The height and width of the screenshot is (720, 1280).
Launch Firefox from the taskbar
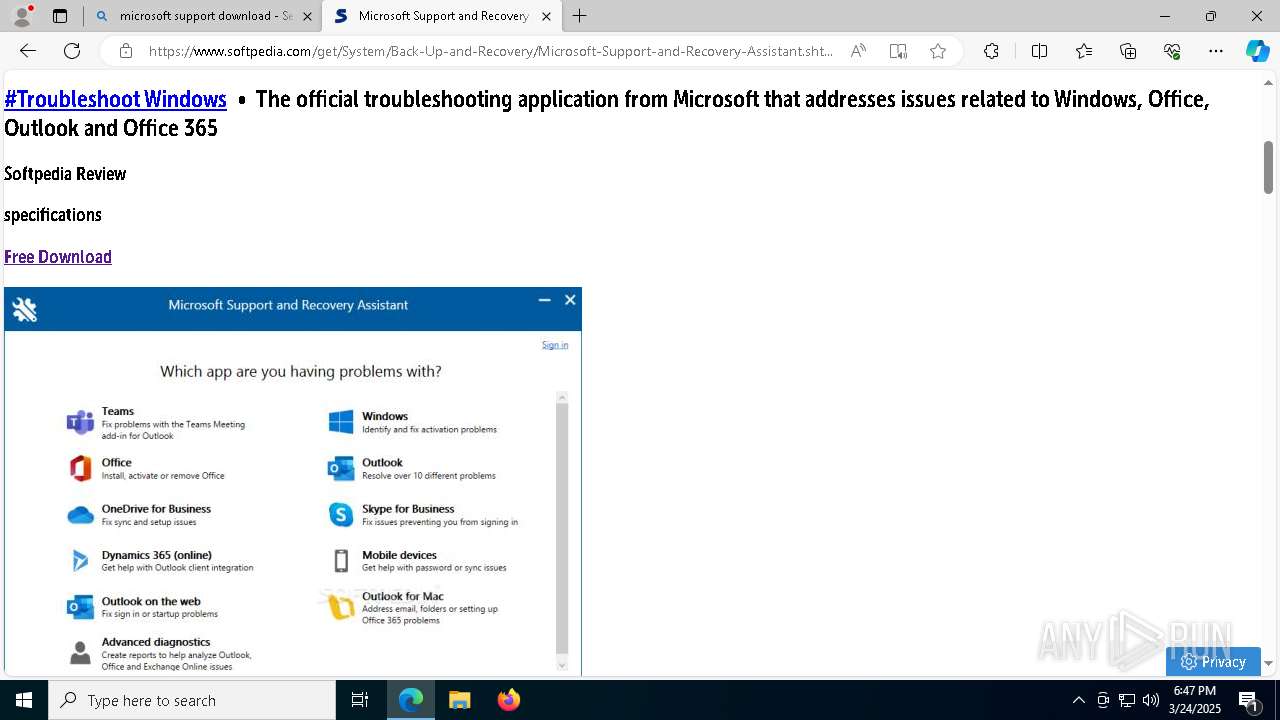coord(508,700)
